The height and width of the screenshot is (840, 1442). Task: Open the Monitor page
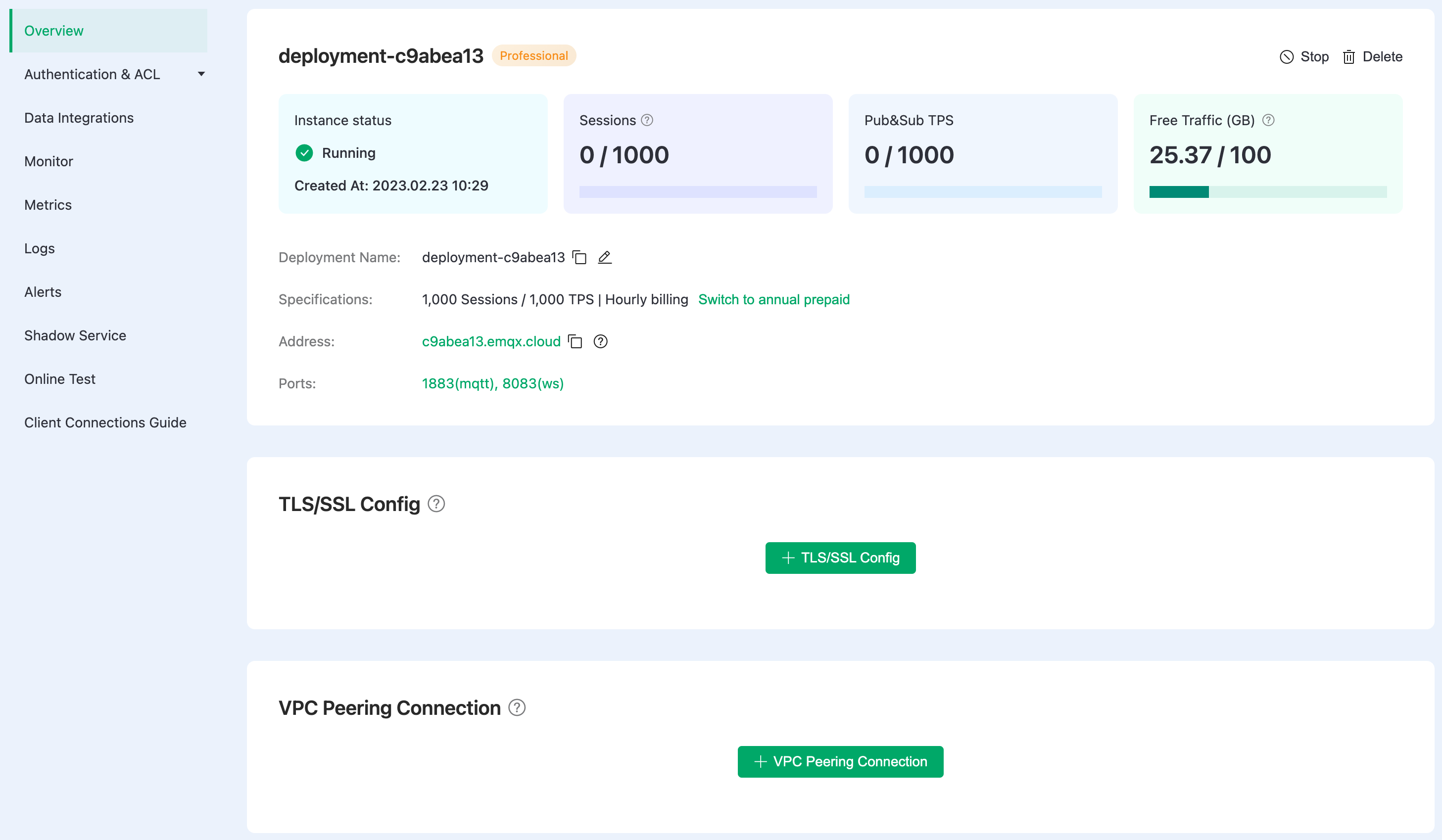[x=48, y=161]
